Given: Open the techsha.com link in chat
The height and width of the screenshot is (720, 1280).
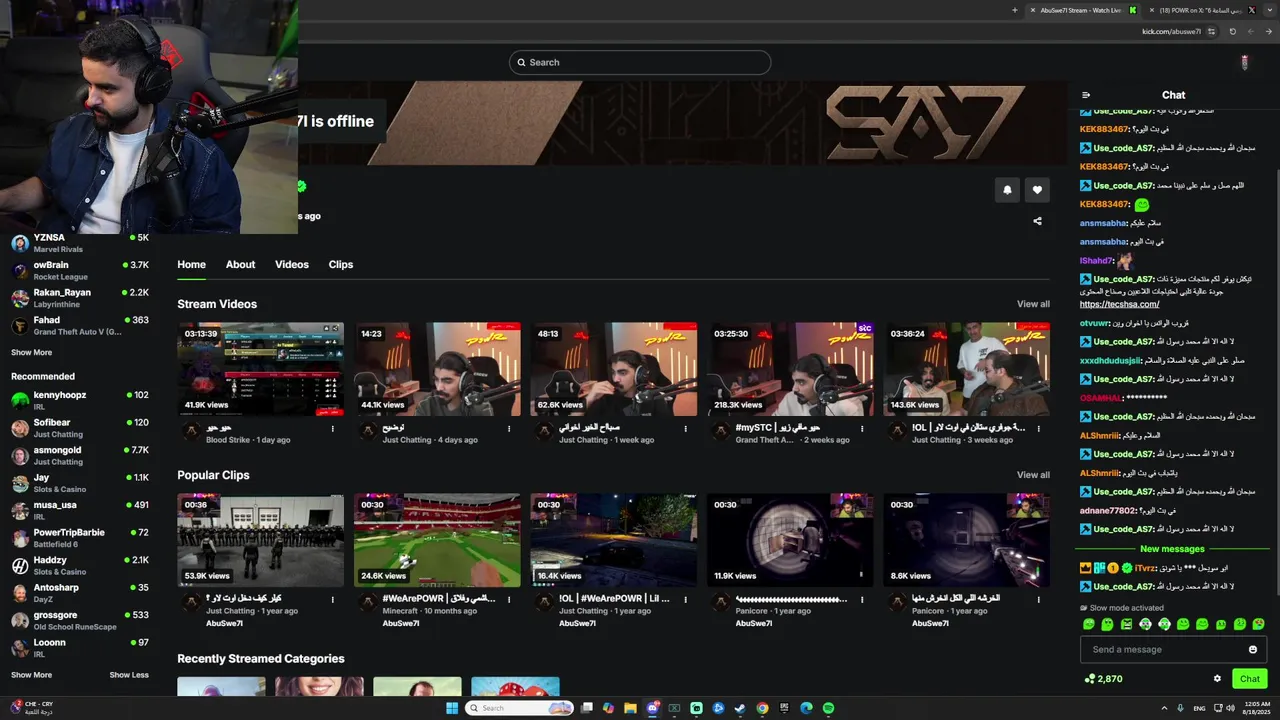Looking at the screenshot, I should tap(1119, 304).
